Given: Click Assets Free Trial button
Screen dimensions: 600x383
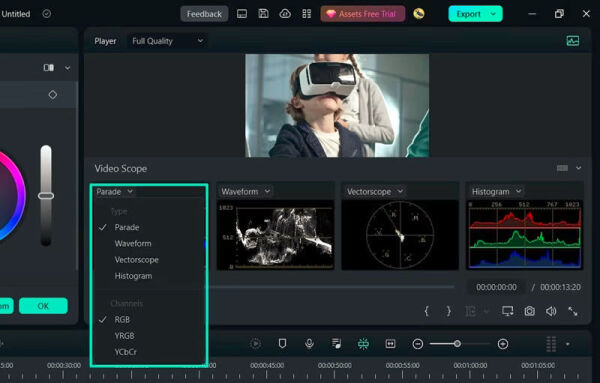Looking at the screenshot, I should click(x=362, y=14).
